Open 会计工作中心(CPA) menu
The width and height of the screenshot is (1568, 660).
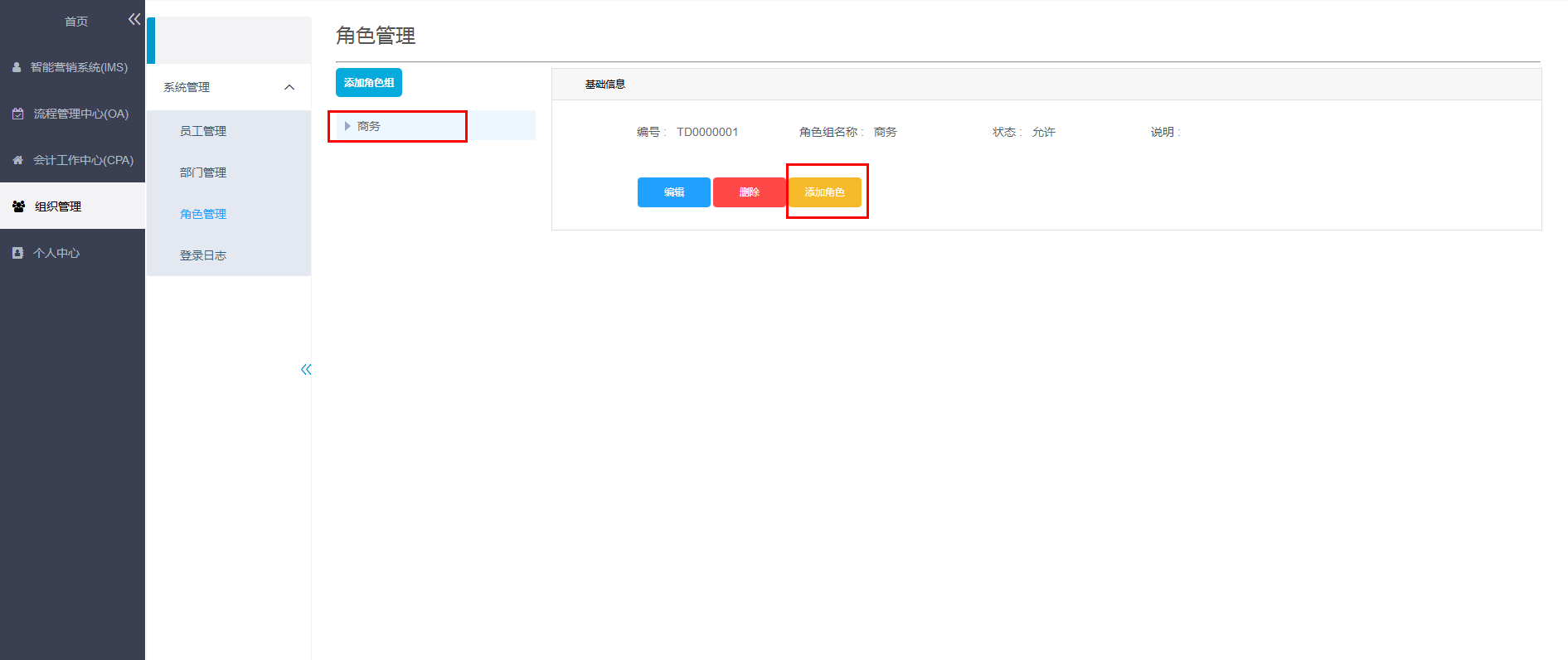point(72,160)
